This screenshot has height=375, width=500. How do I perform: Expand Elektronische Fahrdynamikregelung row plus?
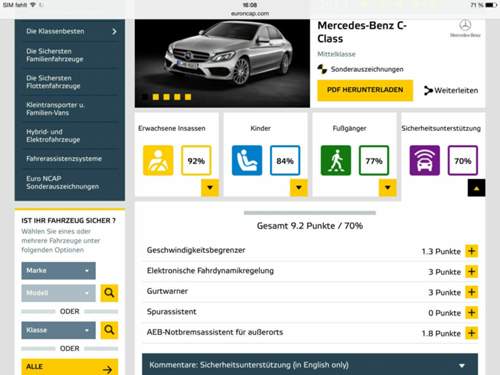tap(472, 272)
